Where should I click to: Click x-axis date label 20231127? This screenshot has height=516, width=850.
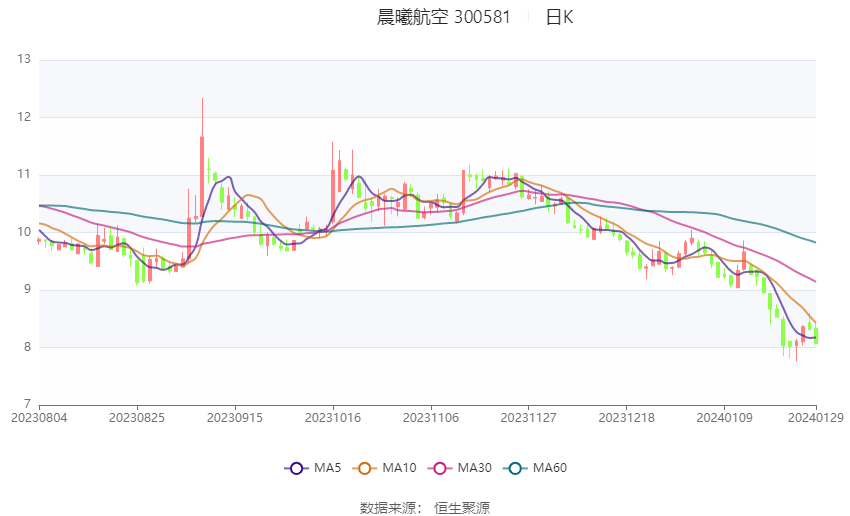[529, 418]
